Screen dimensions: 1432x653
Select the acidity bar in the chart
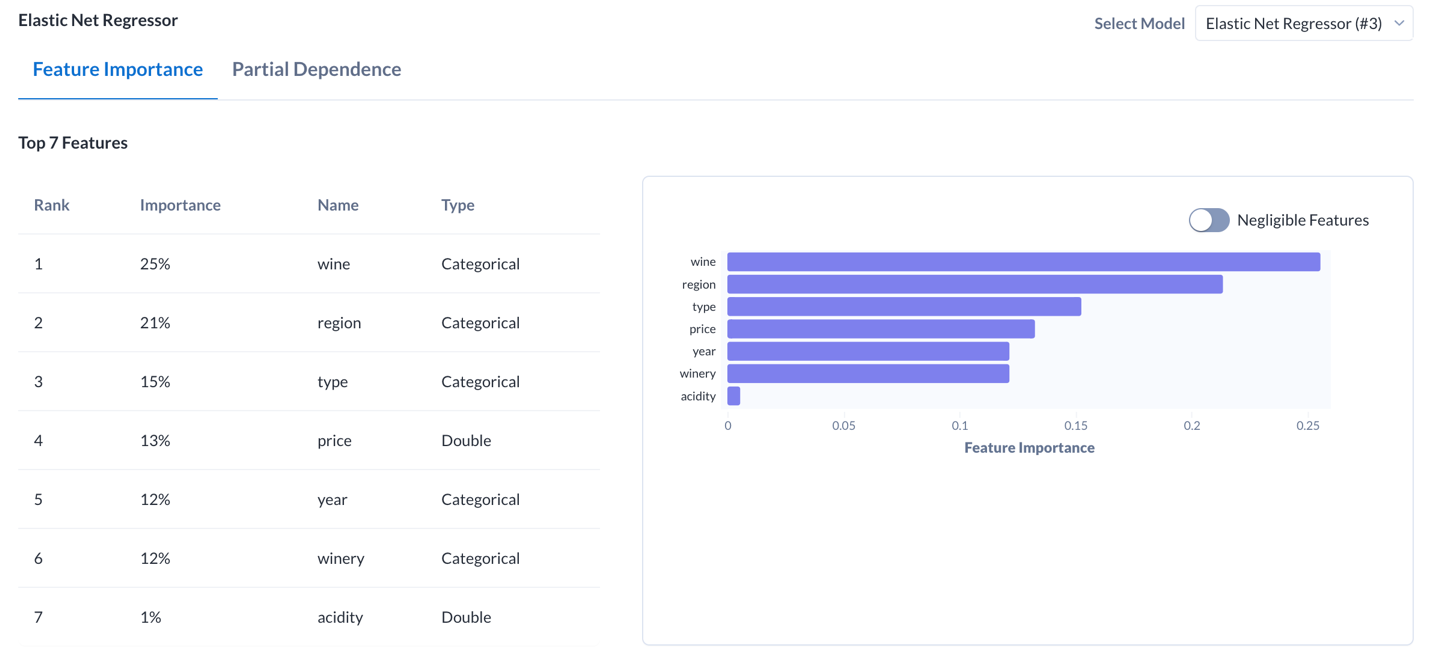(x=734, y=395)
